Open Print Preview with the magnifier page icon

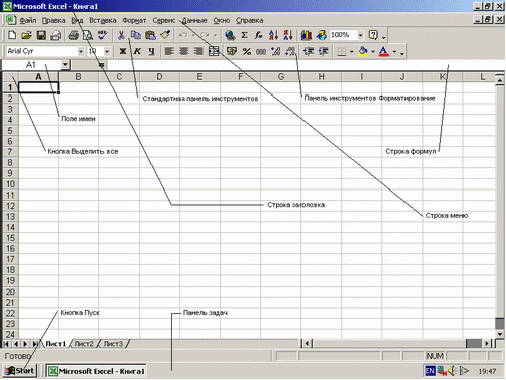click(x=88, y=35)
